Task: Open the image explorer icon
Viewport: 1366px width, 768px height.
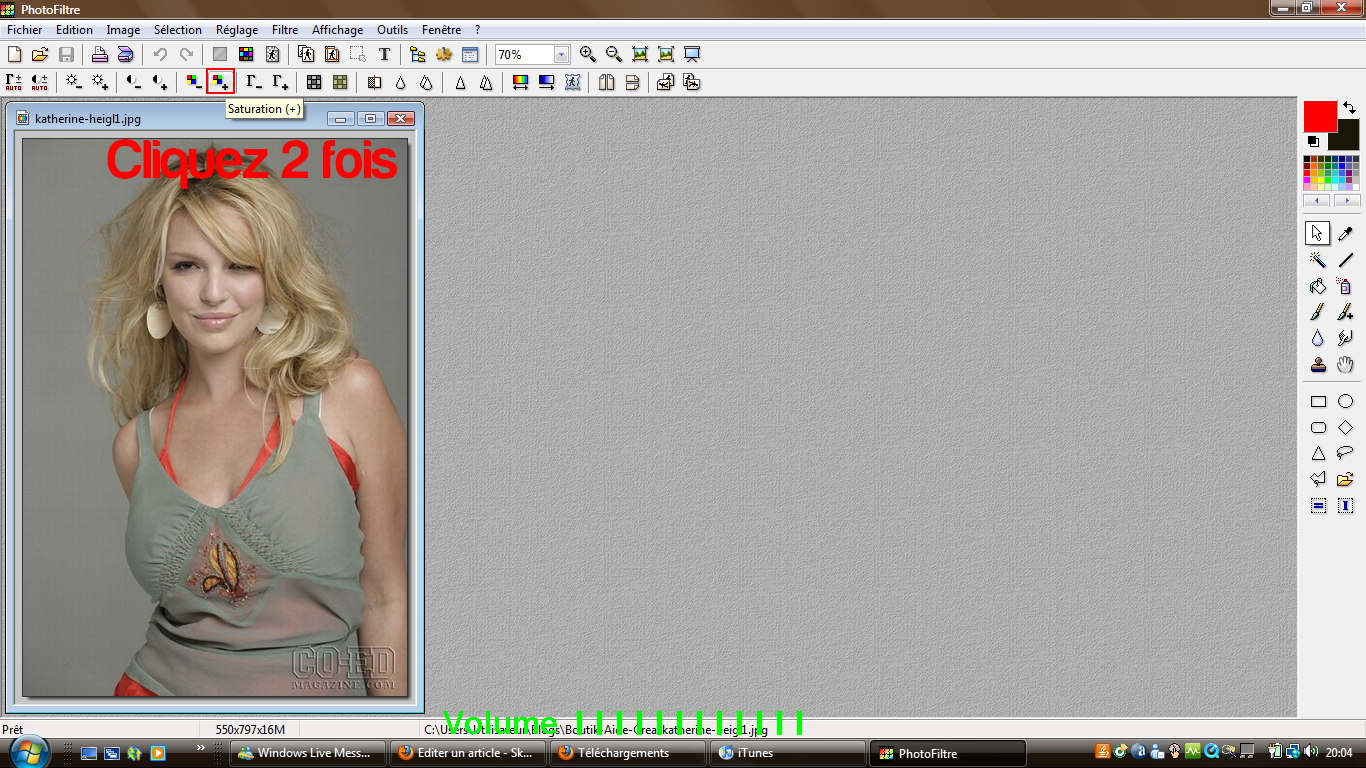Action: click(x=418, y=55)
